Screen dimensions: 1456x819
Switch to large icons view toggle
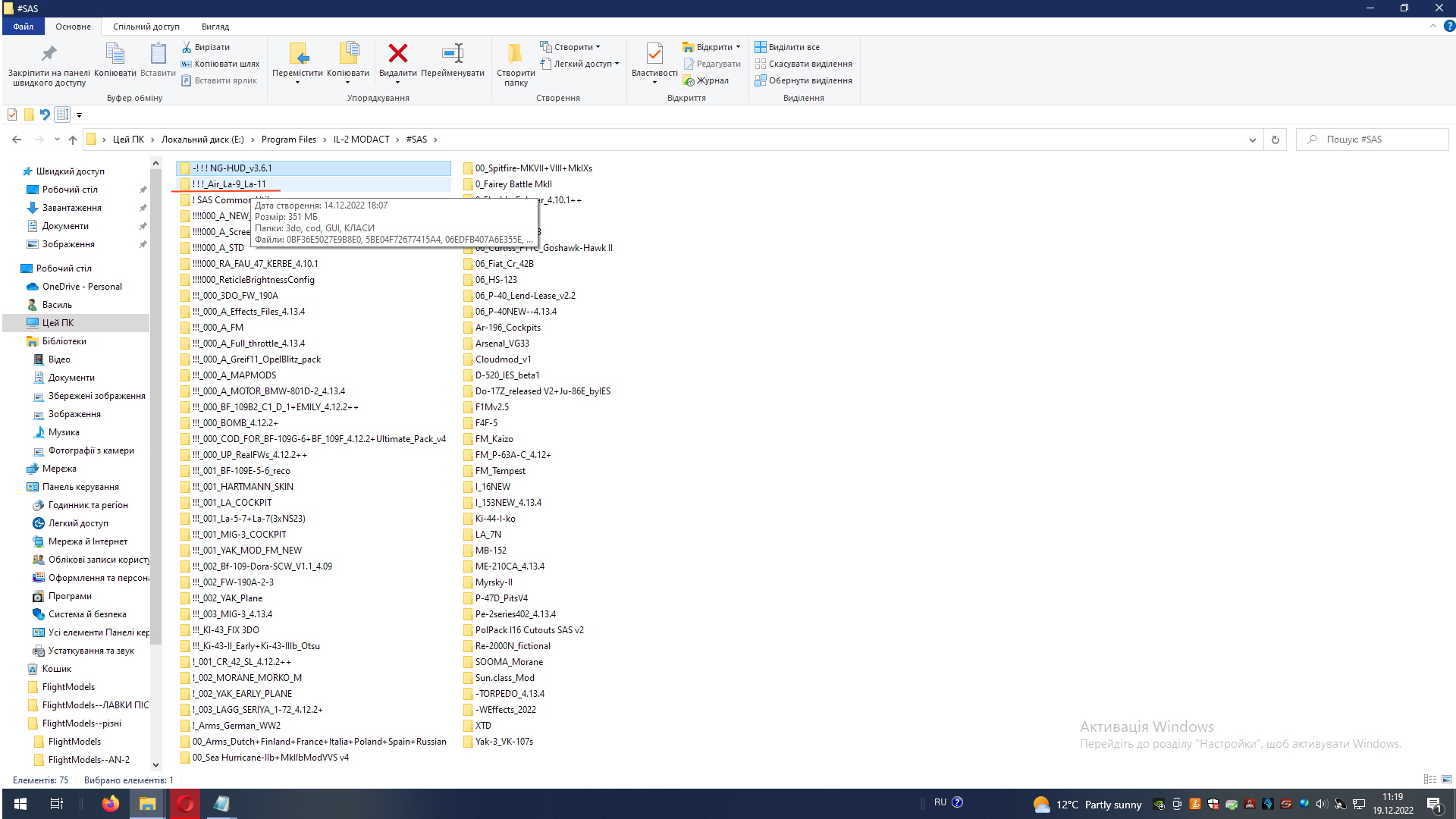click(1446, 780)
